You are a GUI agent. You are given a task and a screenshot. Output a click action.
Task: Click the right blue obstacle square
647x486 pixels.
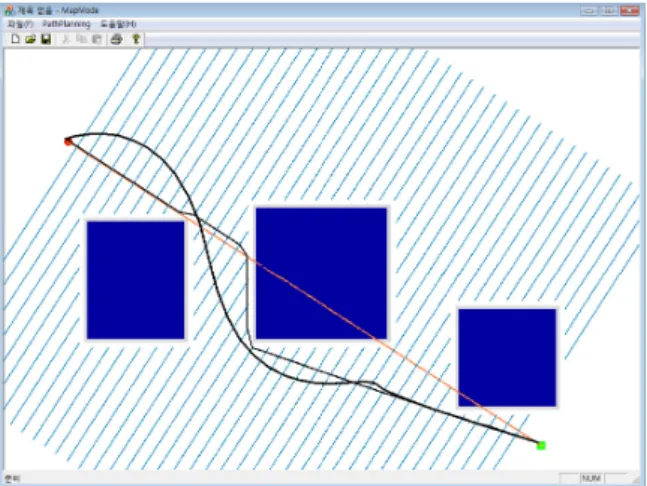[507, 357]
